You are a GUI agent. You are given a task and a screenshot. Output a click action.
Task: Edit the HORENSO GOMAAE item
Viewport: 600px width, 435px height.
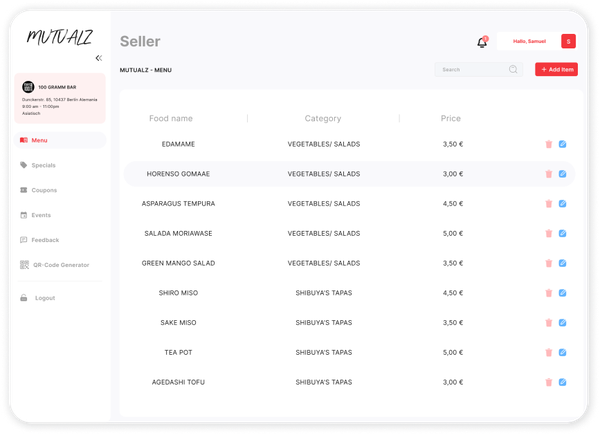coord(563,174)
